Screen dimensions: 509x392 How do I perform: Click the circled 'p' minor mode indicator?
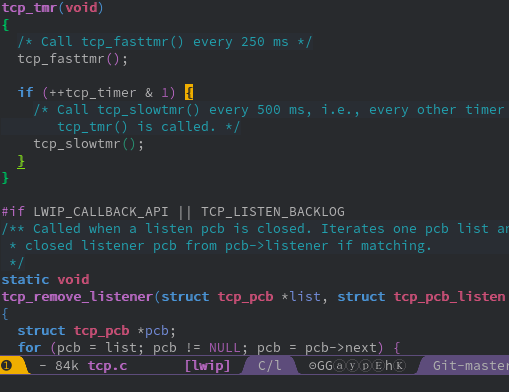365,366
